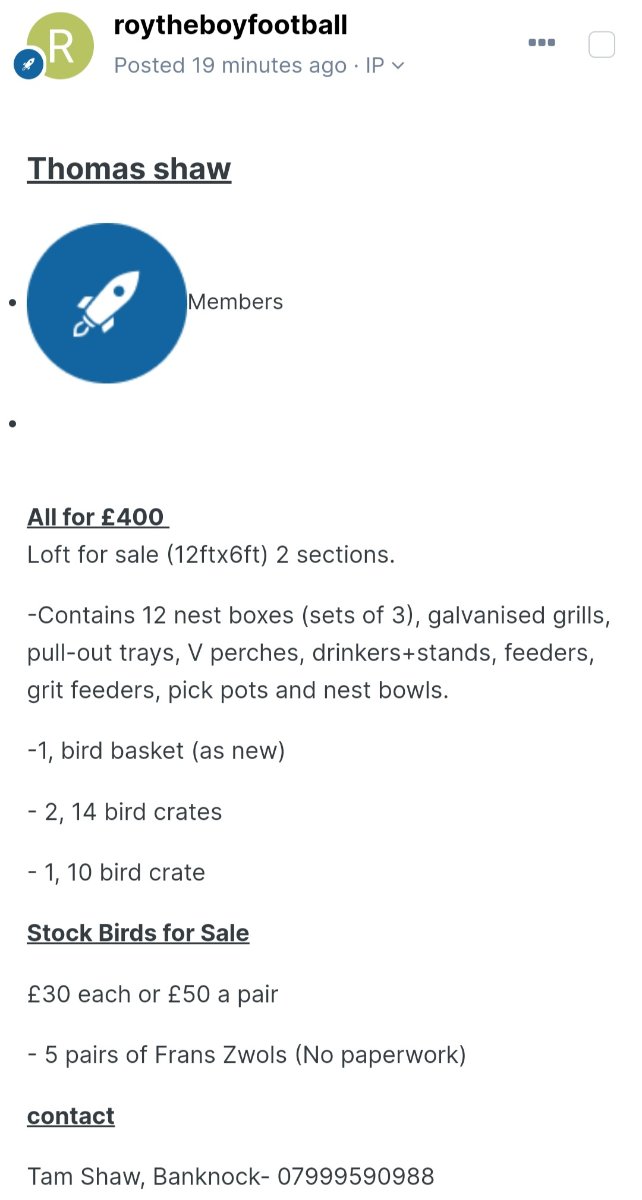Image resolution: width=642 pixels, height=1200 pixels.
Task: Click the 'Posted 19 minutes ago' timestamp
Action: point(230,65)
